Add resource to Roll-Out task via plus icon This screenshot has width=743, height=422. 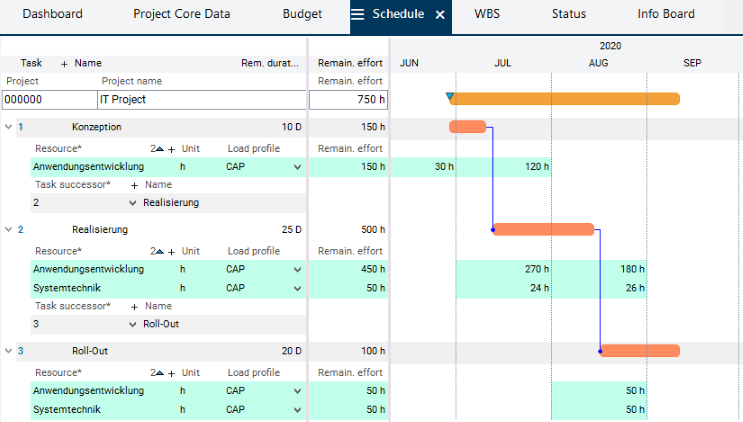[171, 373]
